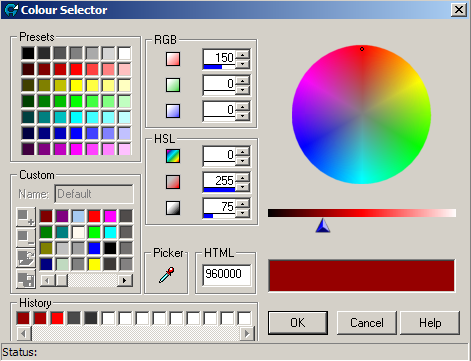The height and width of the screenshot is (361, 471).
Task: Increase the hue value with up arrow
Action: [243, 152]
